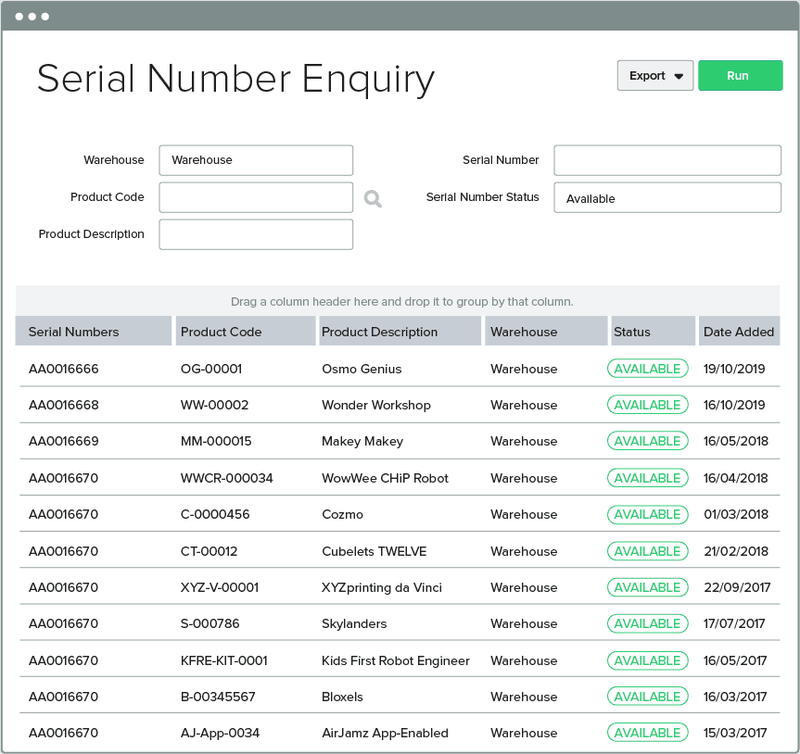Click the AirJamz App-Enabled description
The height and width of the screenshot is (754, 800).
(x=385, y=733)
